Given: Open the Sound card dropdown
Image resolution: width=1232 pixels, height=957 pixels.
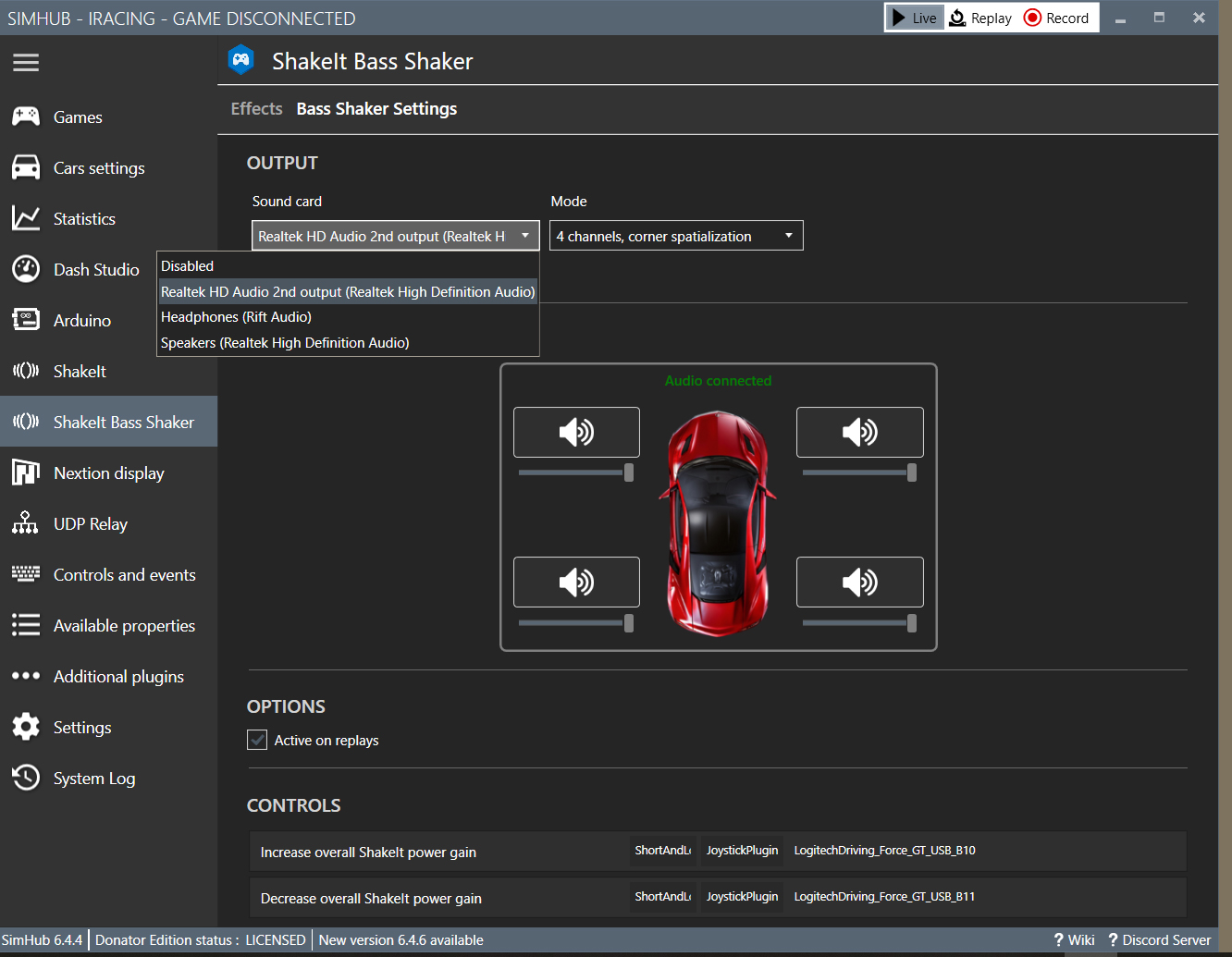Looking at the screenshot, I should tap(395, 236).
